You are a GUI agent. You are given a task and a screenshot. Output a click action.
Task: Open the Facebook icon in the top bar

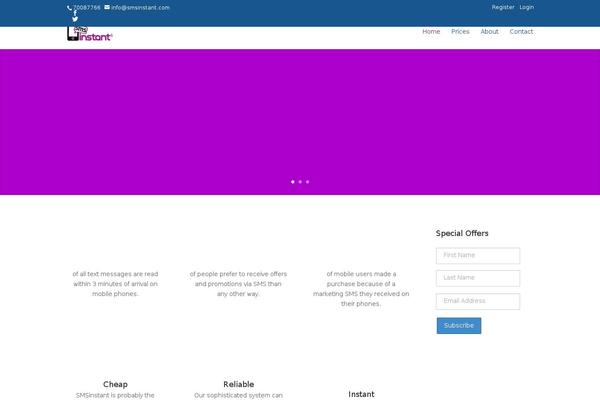tap(75, 13)
